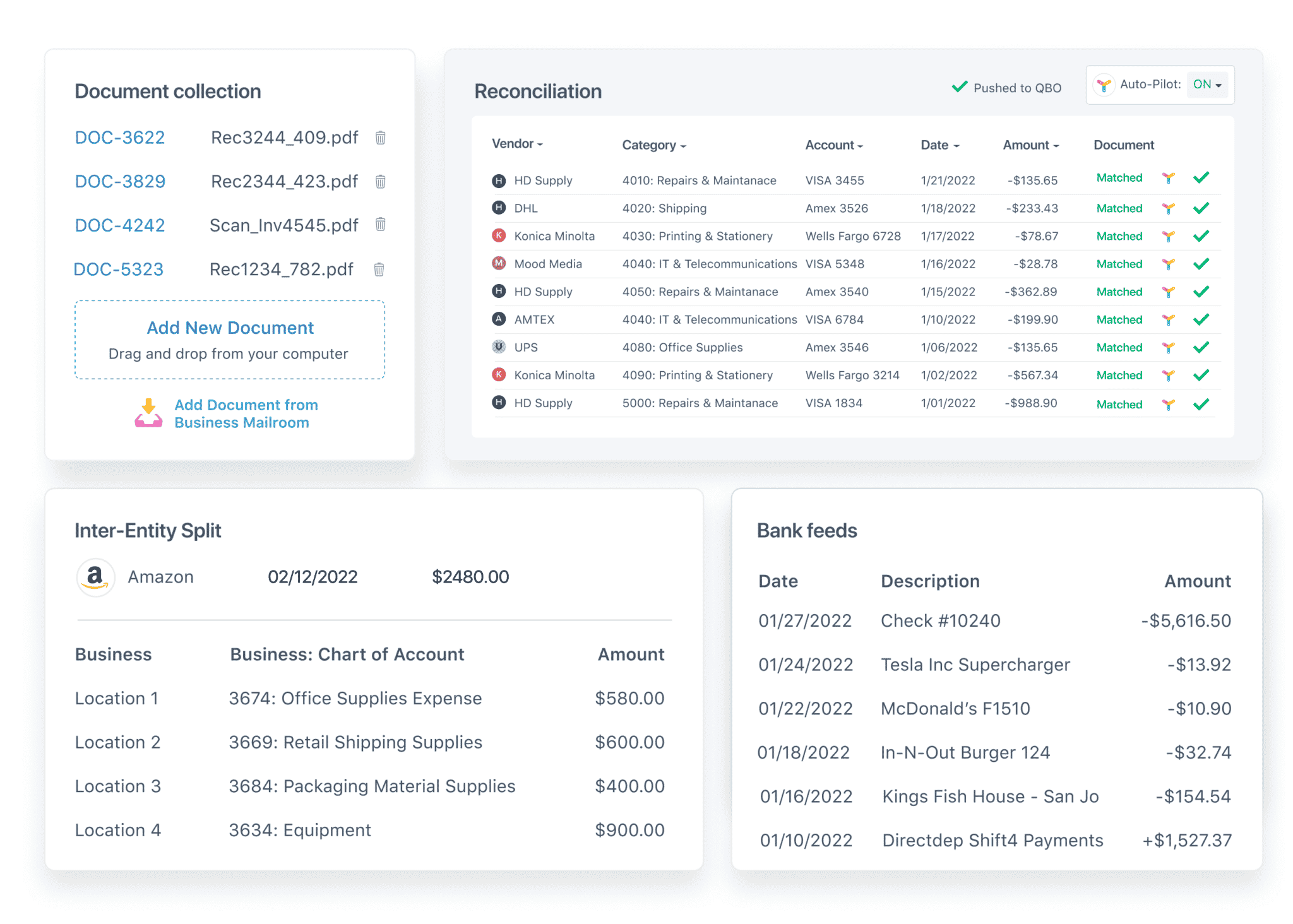Screen dimensions: 1293x924
Task: Open the Category column dropdown
Action: pyautogui.click(x=654, y=145)
